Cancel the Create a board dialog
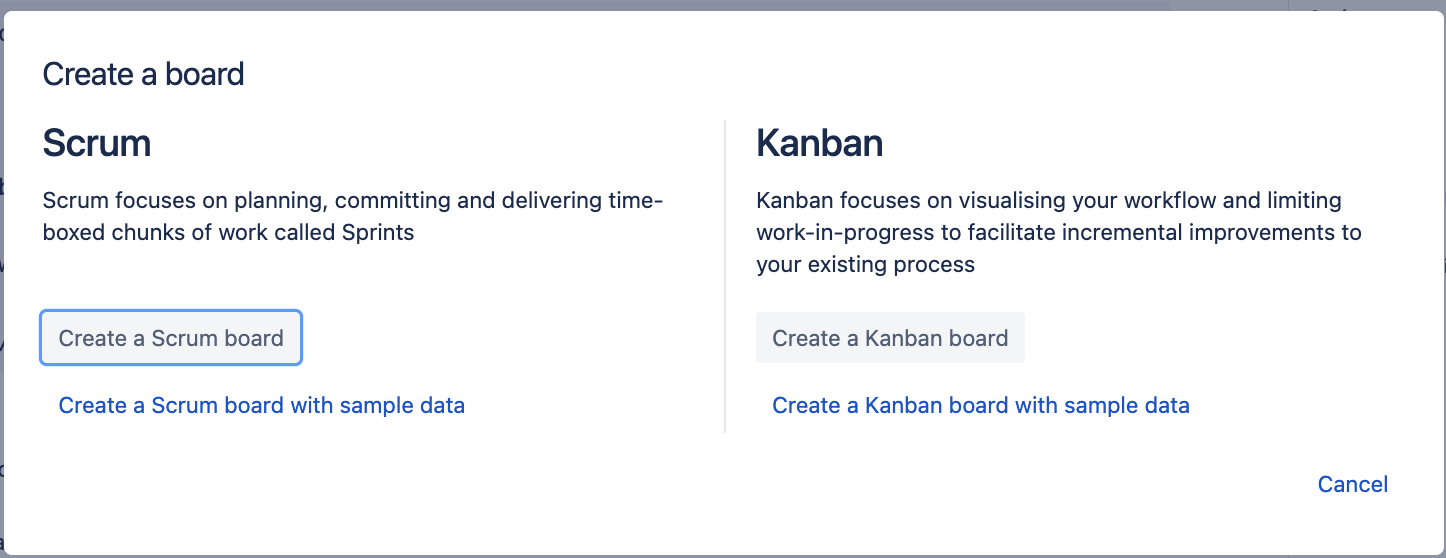Viewport: 1446px width, 558px height. pyautogui.click(x=1352, y=484)
